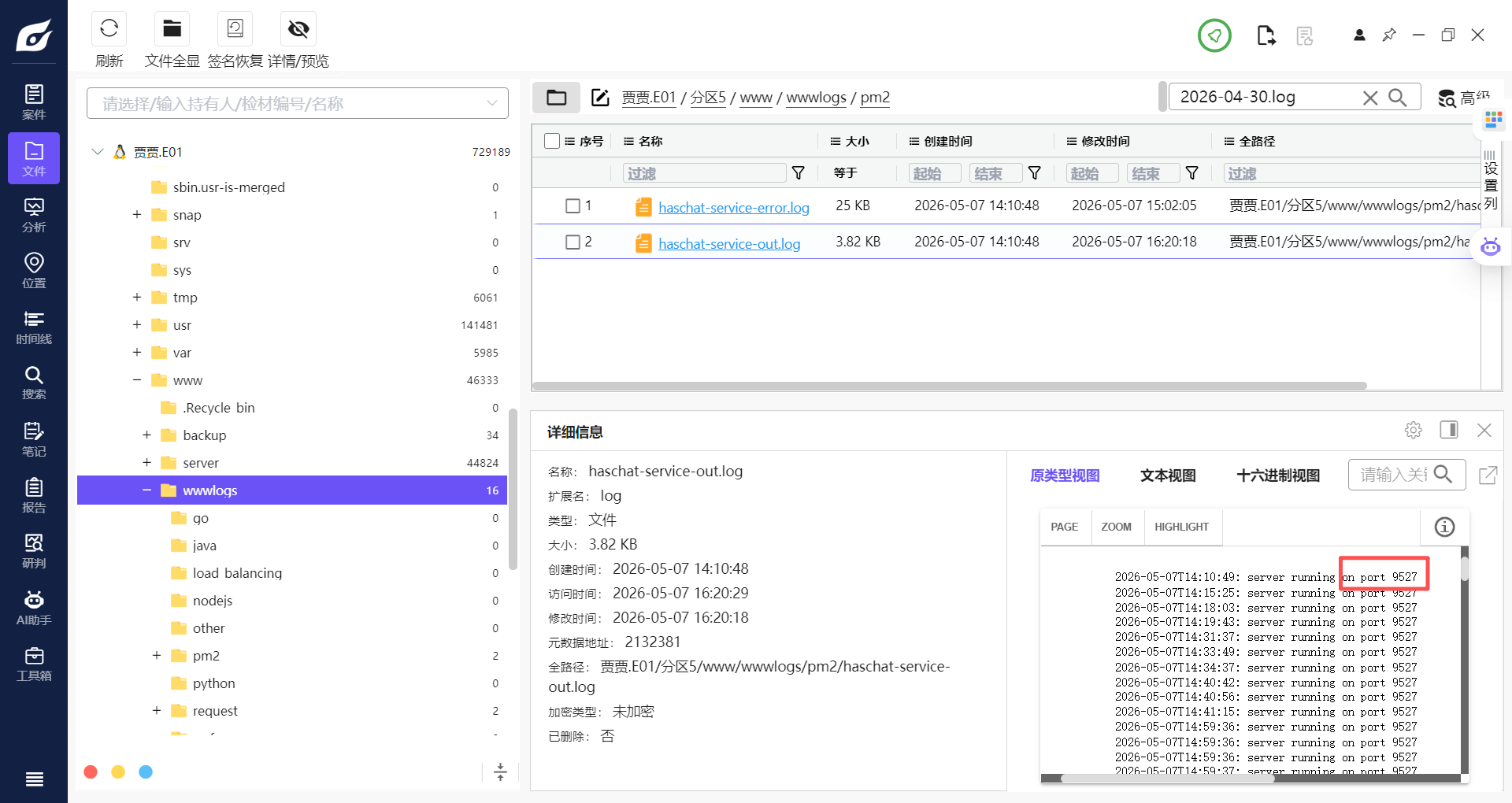Open 分析 in the sidebar

[x=34, y=215]
